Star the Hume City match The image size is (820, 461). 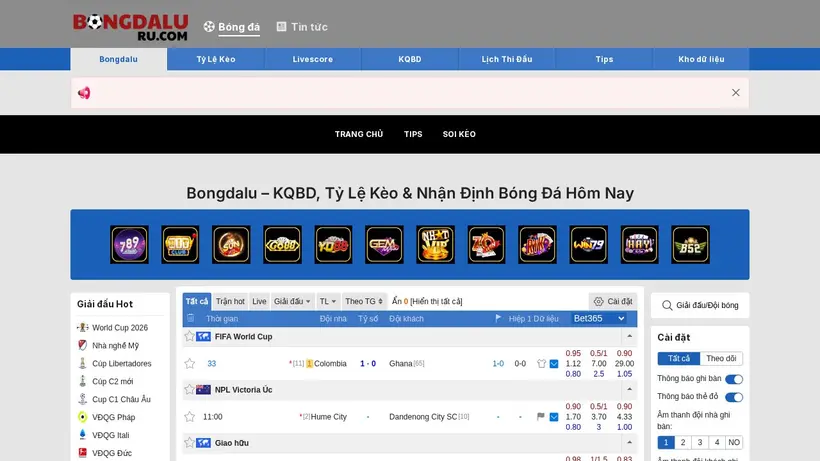point(189,417)
